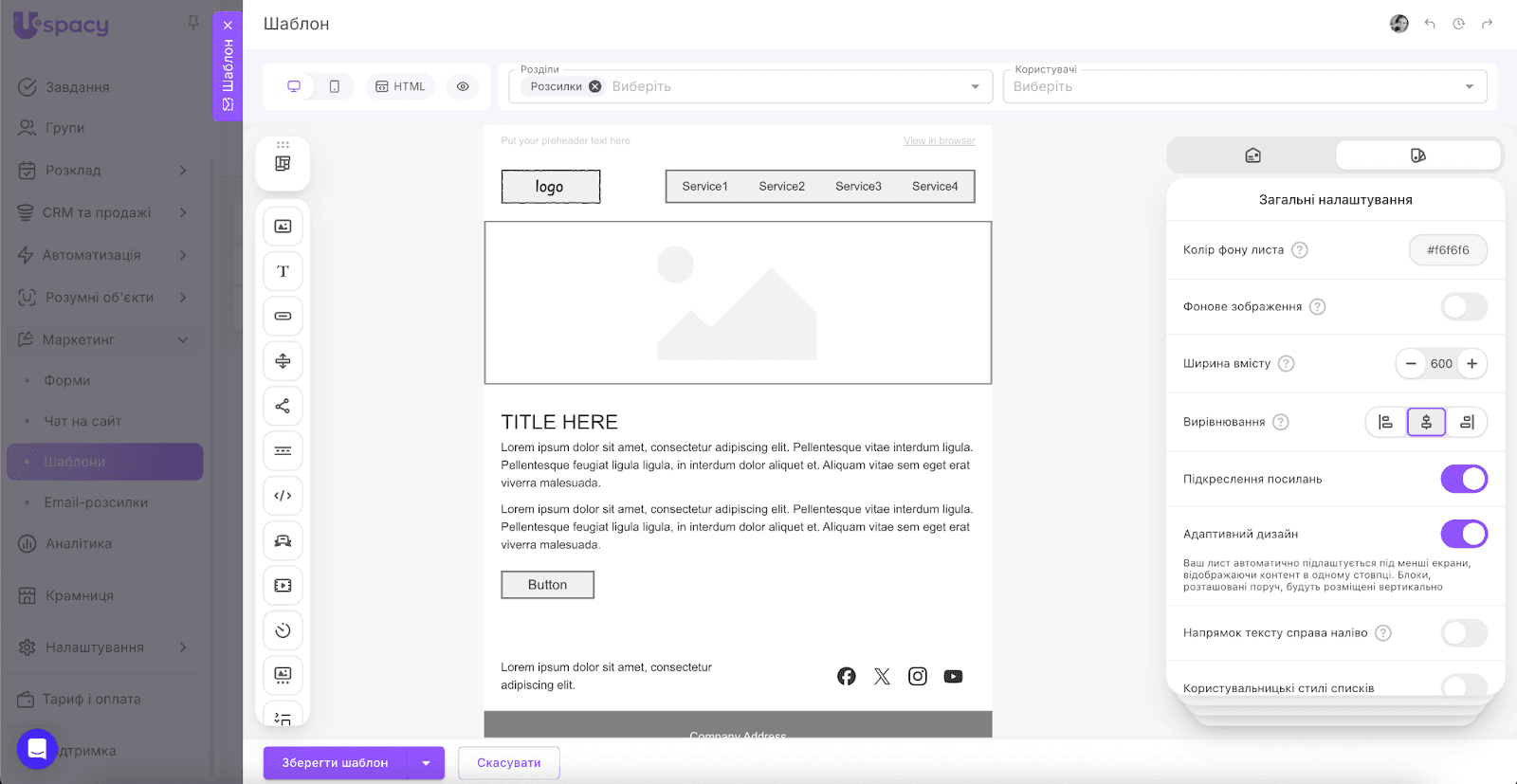Switch to mobile preview mode
Screen dimensions: 1517x784
[335, 86]
